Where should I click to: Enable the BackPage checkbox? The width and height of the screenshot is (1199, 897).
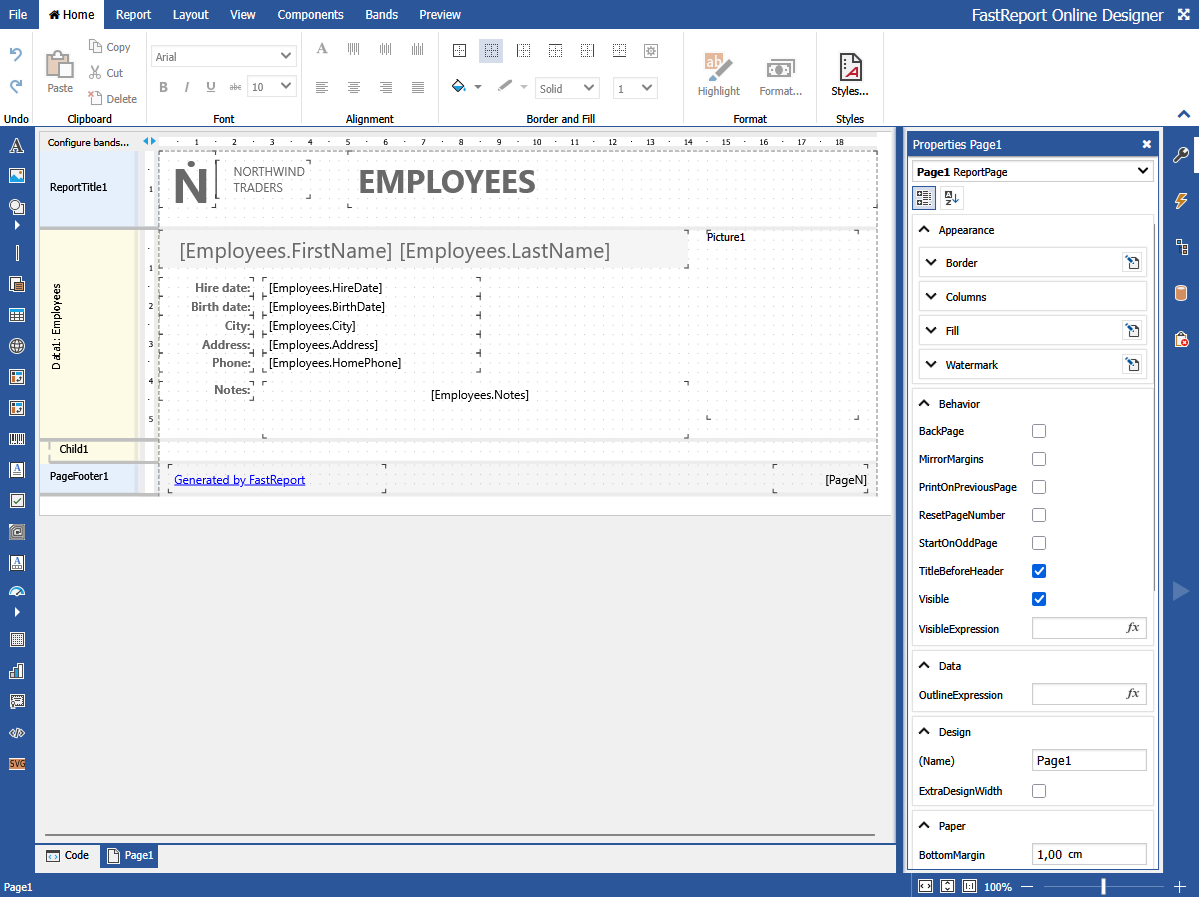[x=1039, y=431]
